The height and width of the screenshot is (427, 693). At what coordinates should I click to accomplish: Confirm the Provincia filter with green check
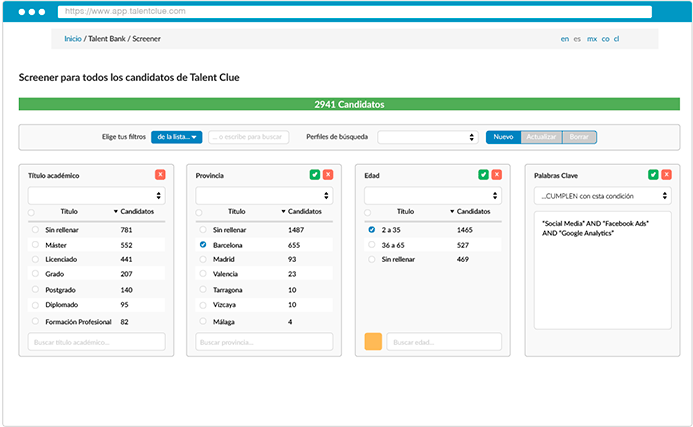pyautogui.click(x=315, y=175)
